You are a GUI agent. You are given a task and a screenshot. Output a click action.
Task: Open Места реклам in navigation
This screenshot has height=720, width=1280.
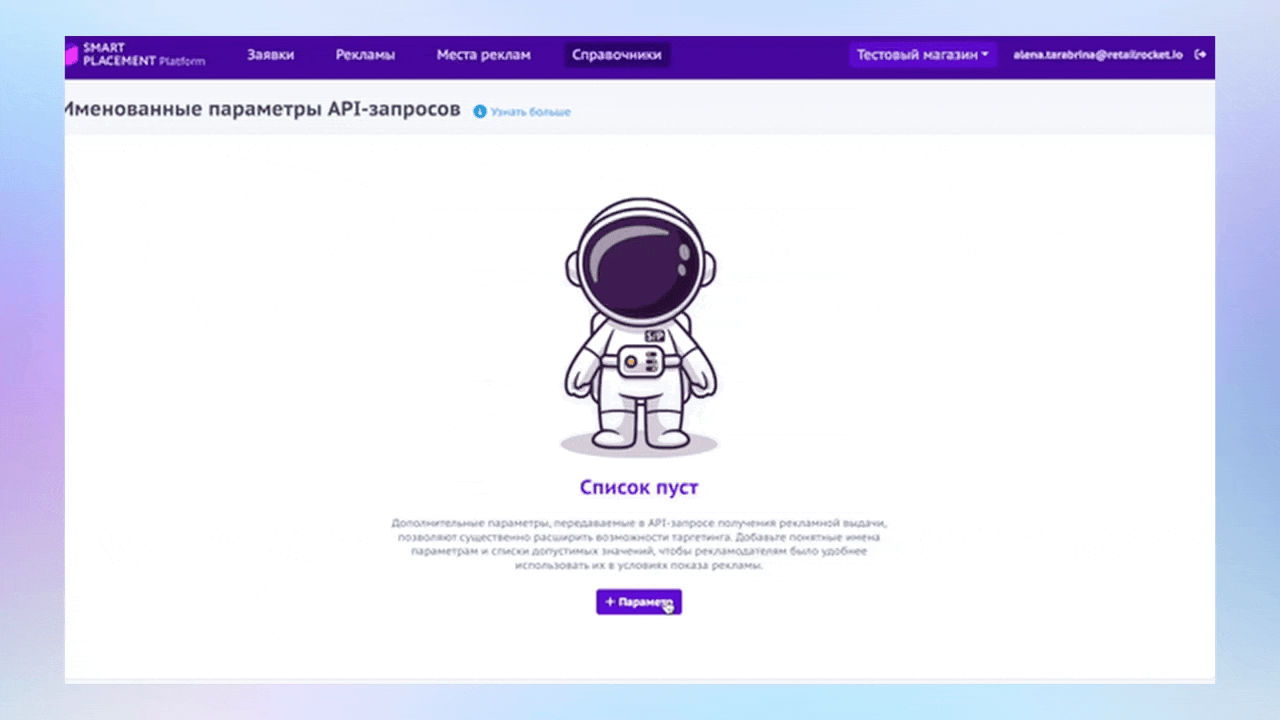click(483, 55)
